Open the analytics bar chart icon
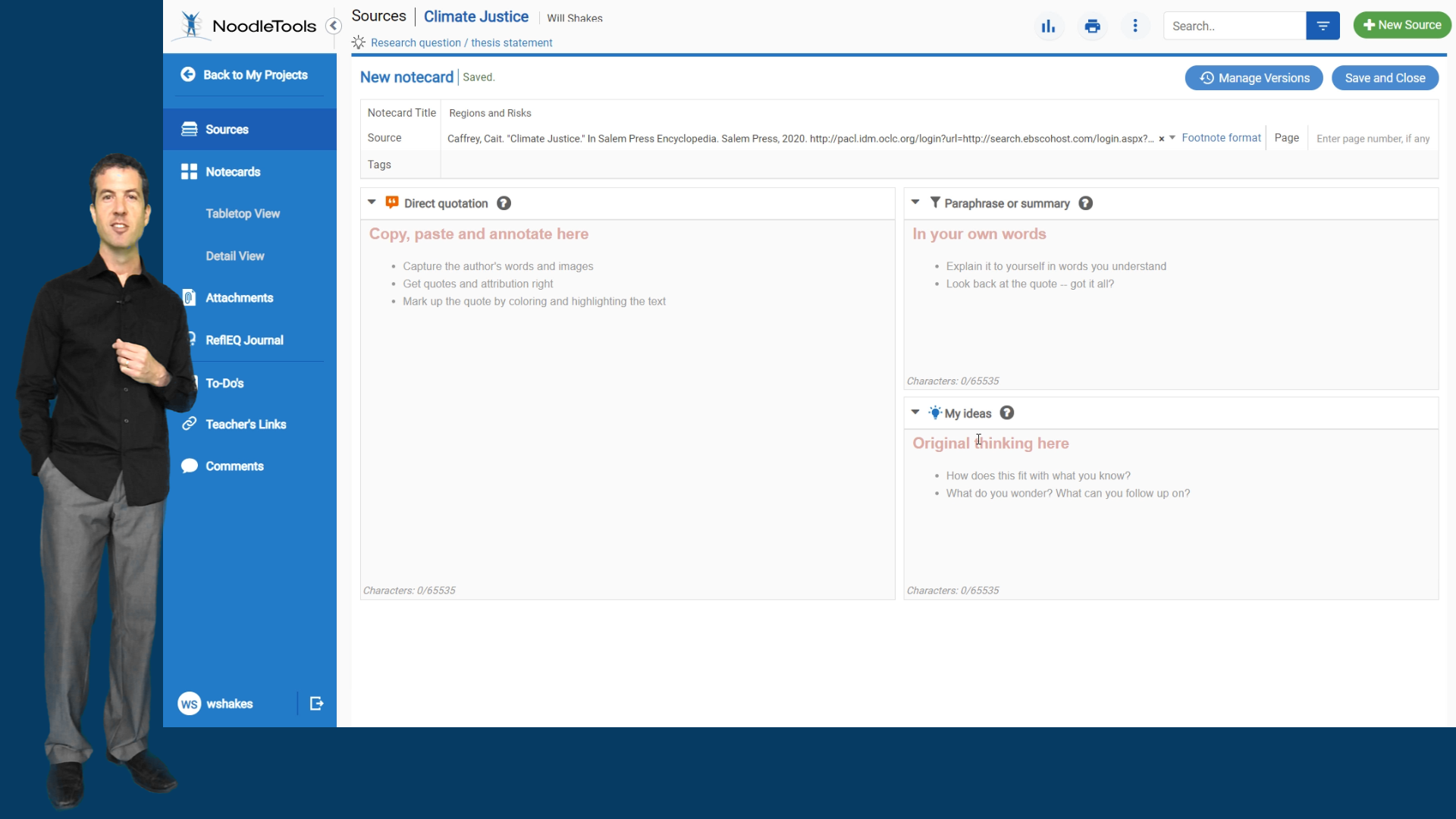The height and width of the screenshot is (819, 1456). click(1048, 27)
